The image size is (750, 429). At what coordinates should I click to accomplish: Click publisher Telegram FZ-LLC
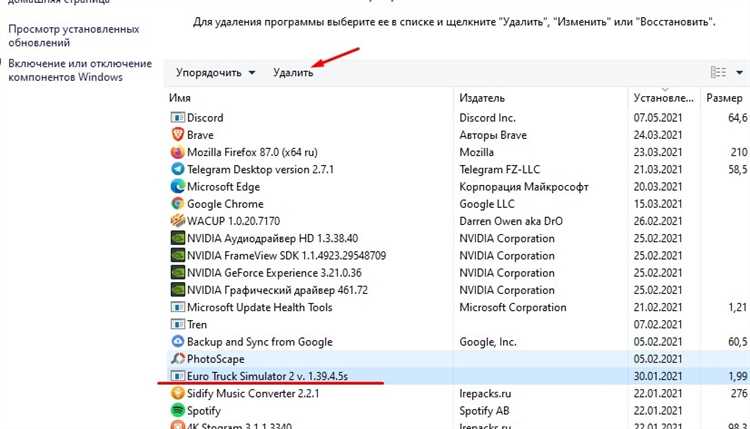499,169
